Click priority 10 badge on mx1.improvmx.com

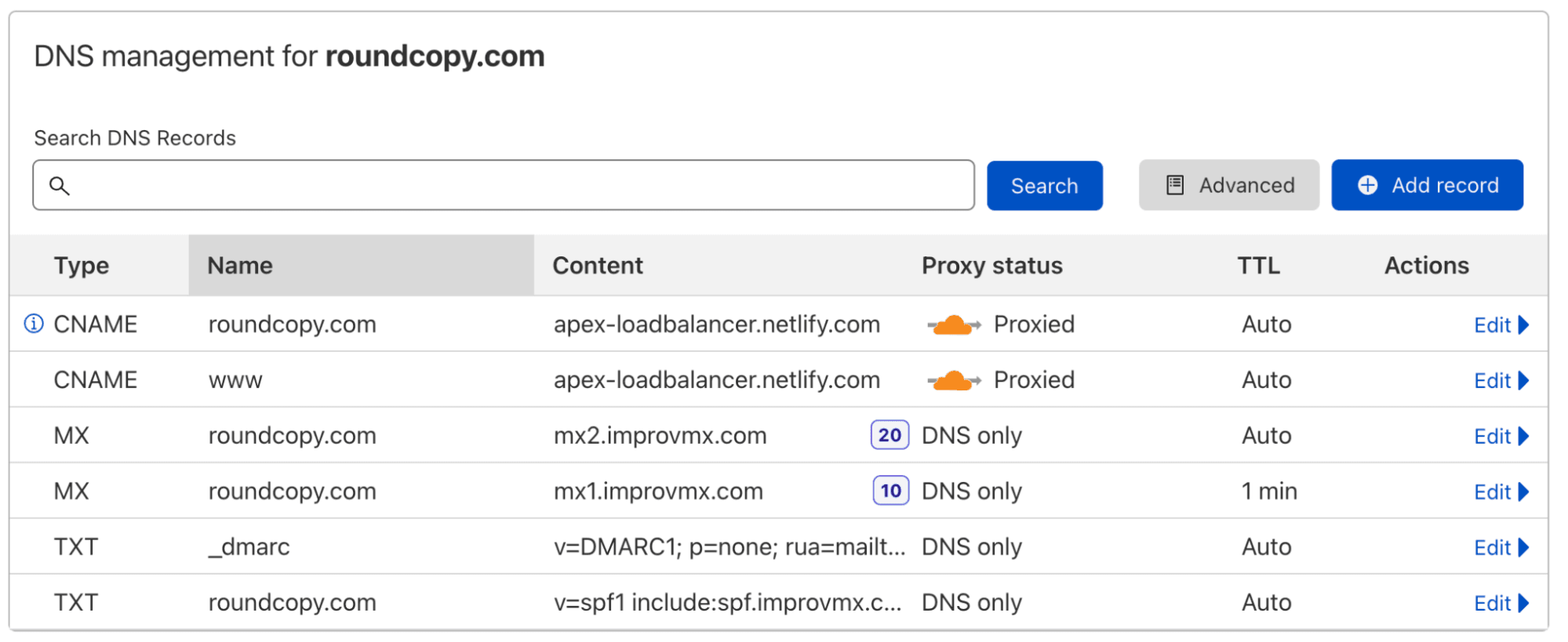[x=890, y=491]
